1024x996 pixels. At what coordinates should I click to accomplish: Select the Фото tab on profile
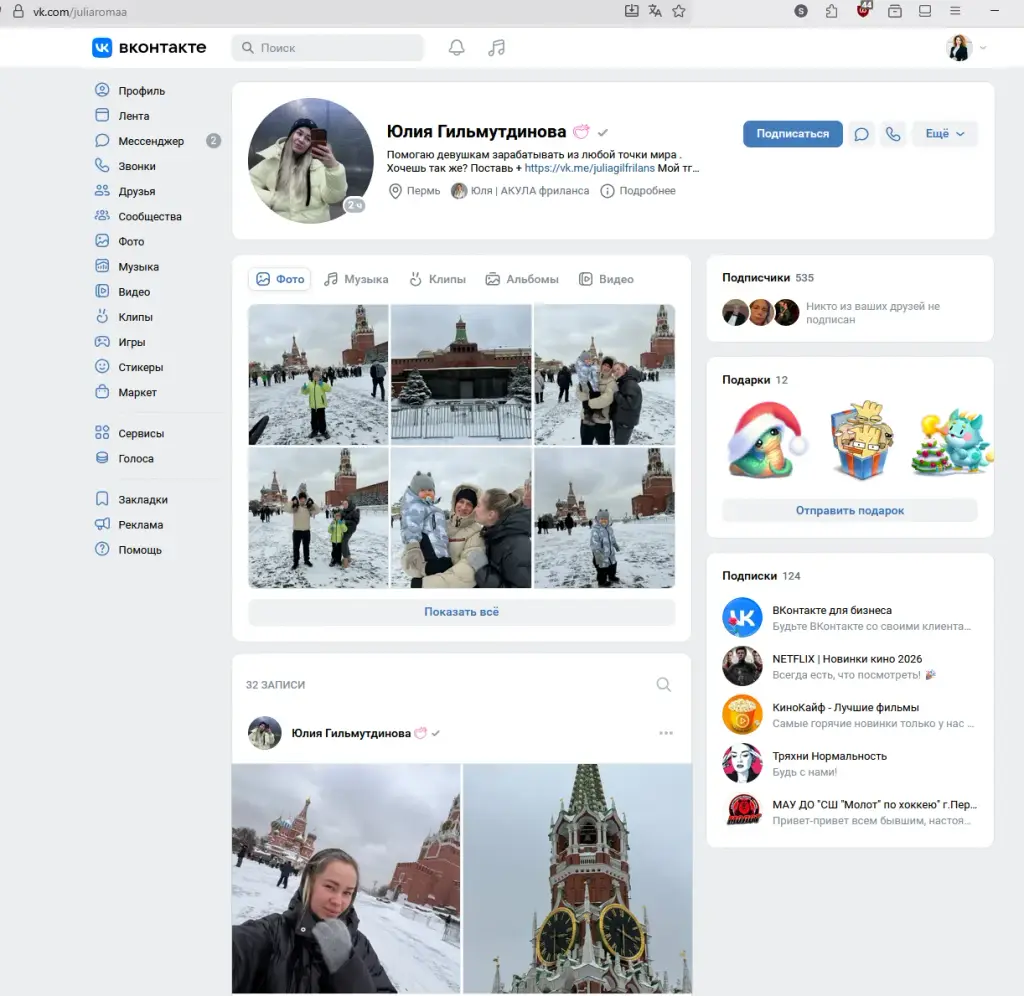(x=280, y=279)
